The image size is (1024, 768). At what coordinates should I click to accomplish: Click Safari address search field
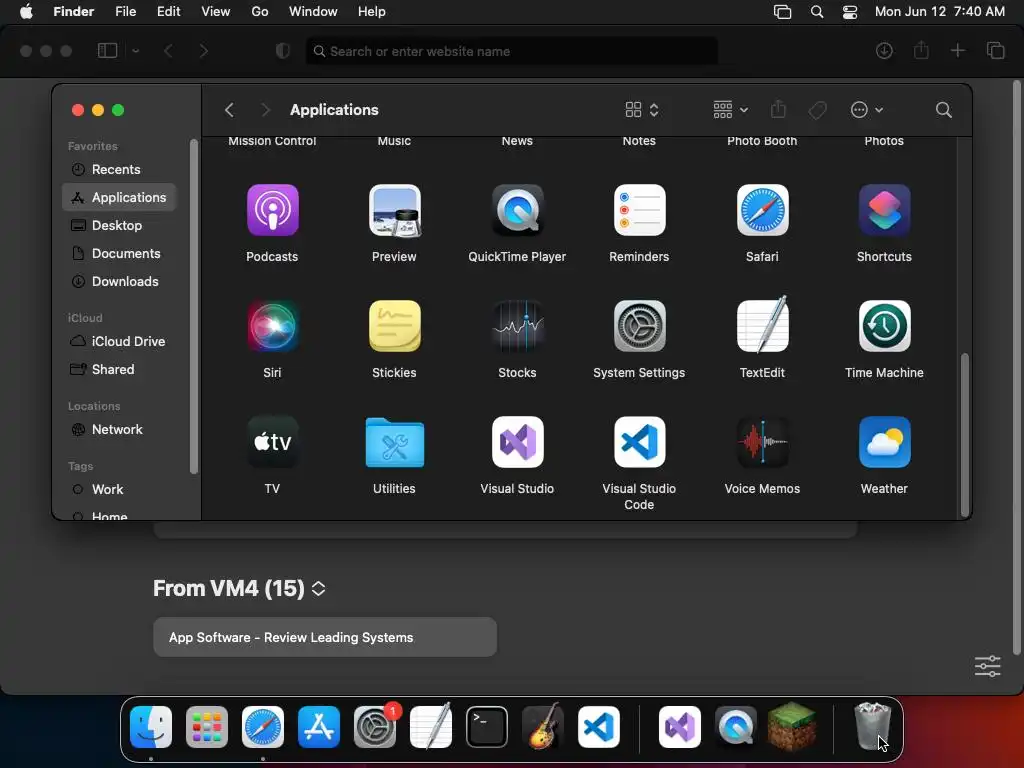point(512,51)
